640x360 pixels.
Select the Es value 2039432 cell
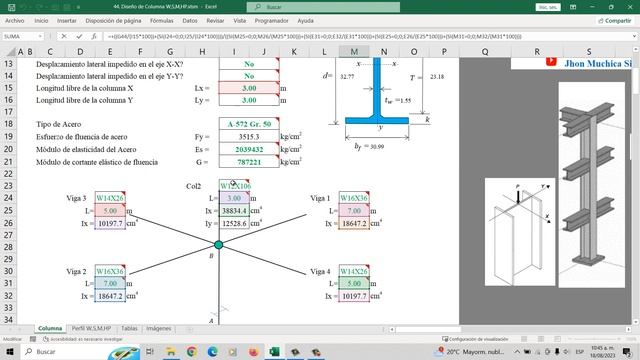pos(249,149)
